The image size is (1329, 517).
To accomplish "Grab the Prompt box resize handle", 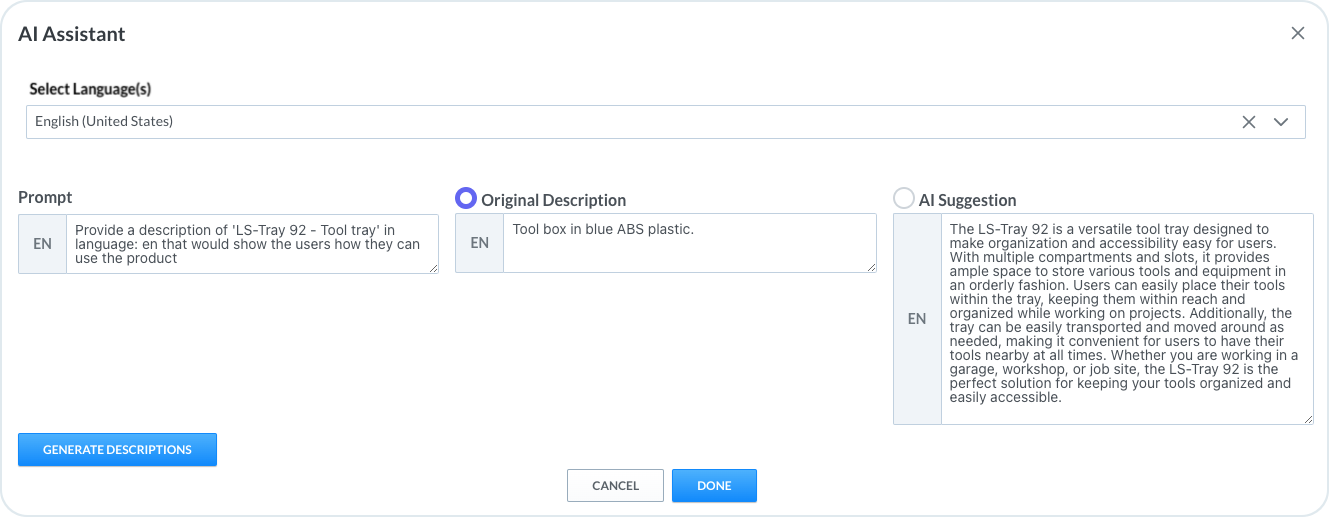I will coord(433,268).
